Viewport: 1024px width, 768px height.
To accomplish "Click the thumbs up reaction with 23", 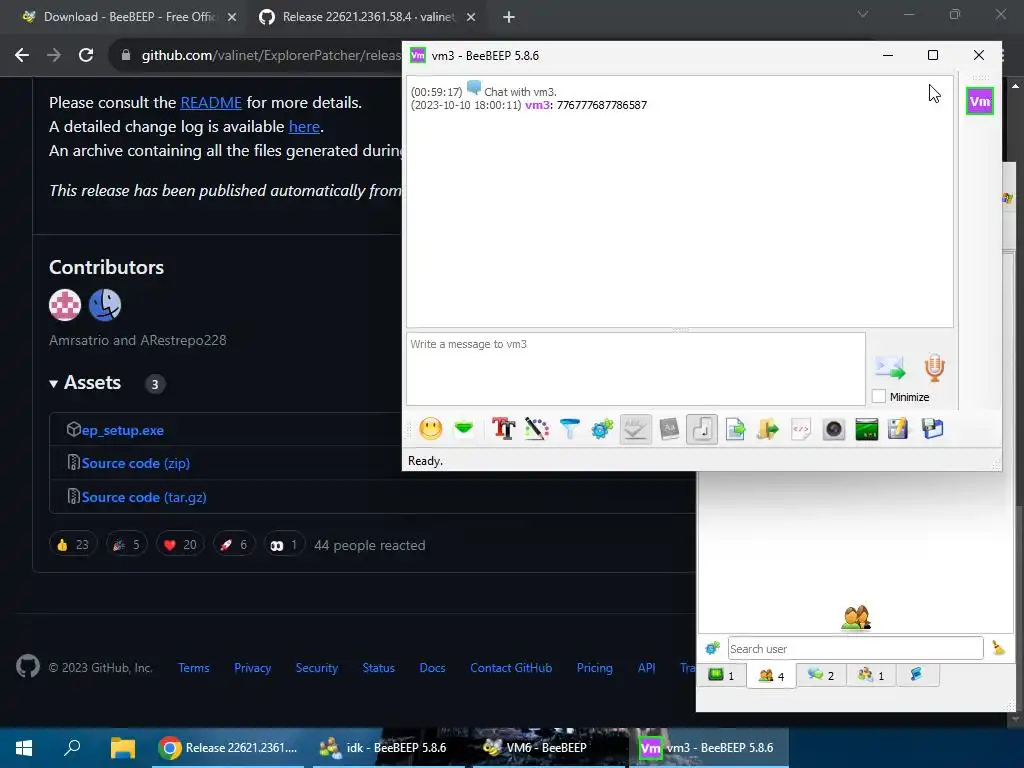I will click(72, 545).
